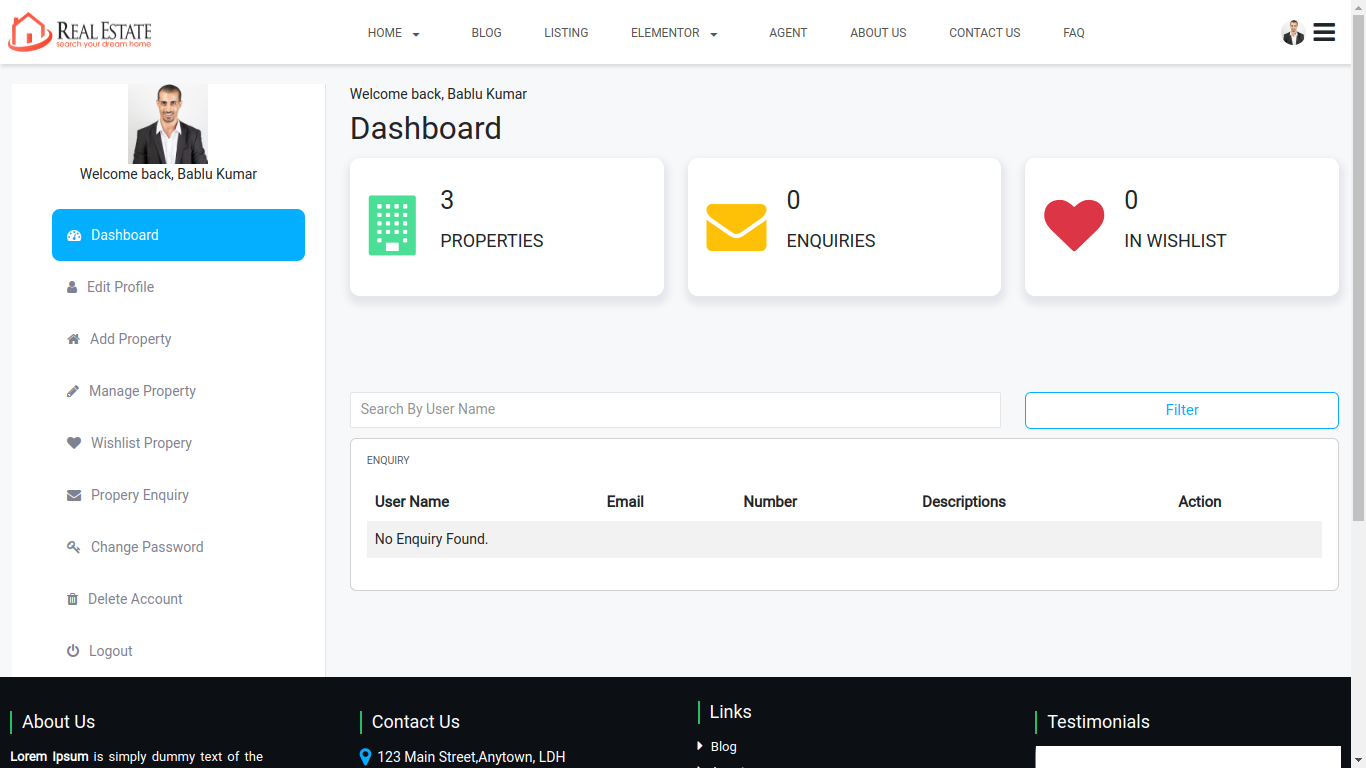Click the Delete Account trash icon
The height and width of the screenshot is (768, 1366).
coord(72,599)
